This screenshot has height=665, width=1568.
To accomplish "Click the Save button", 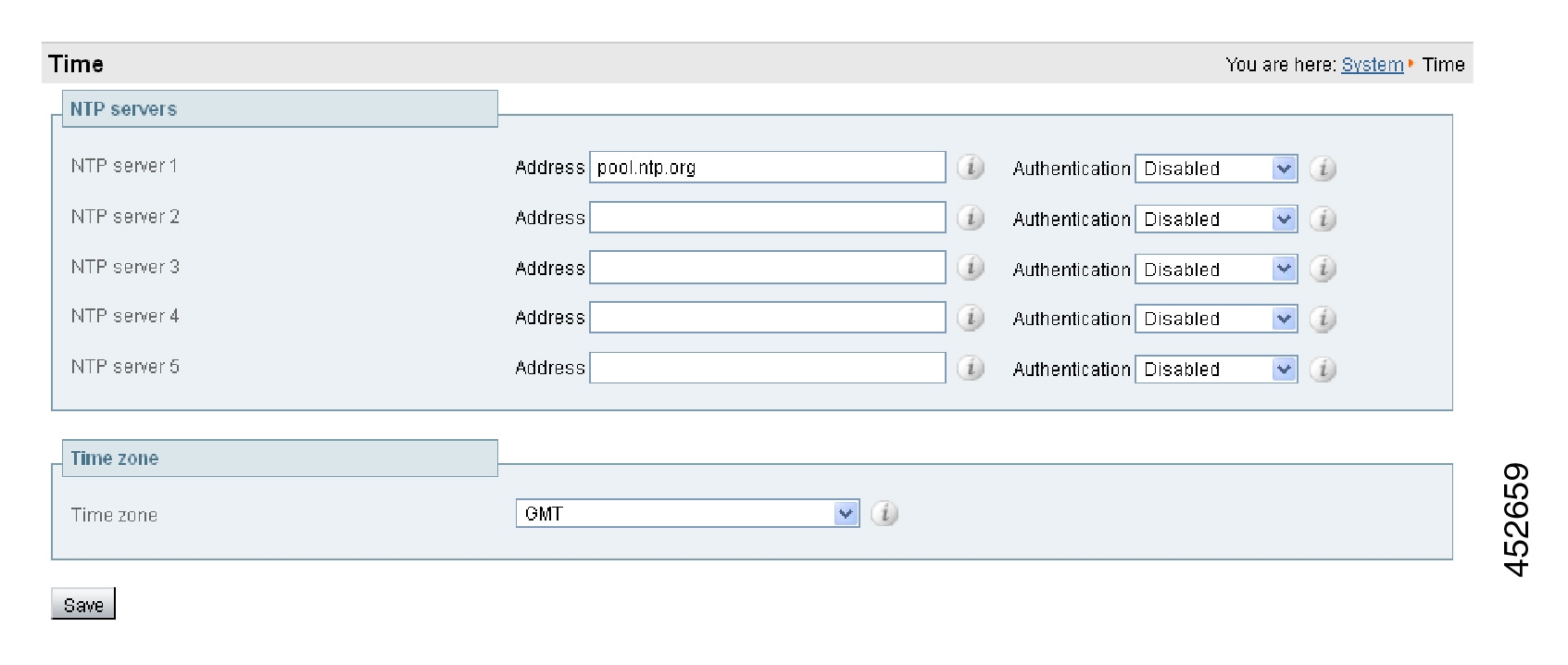I will coord(83,604).
